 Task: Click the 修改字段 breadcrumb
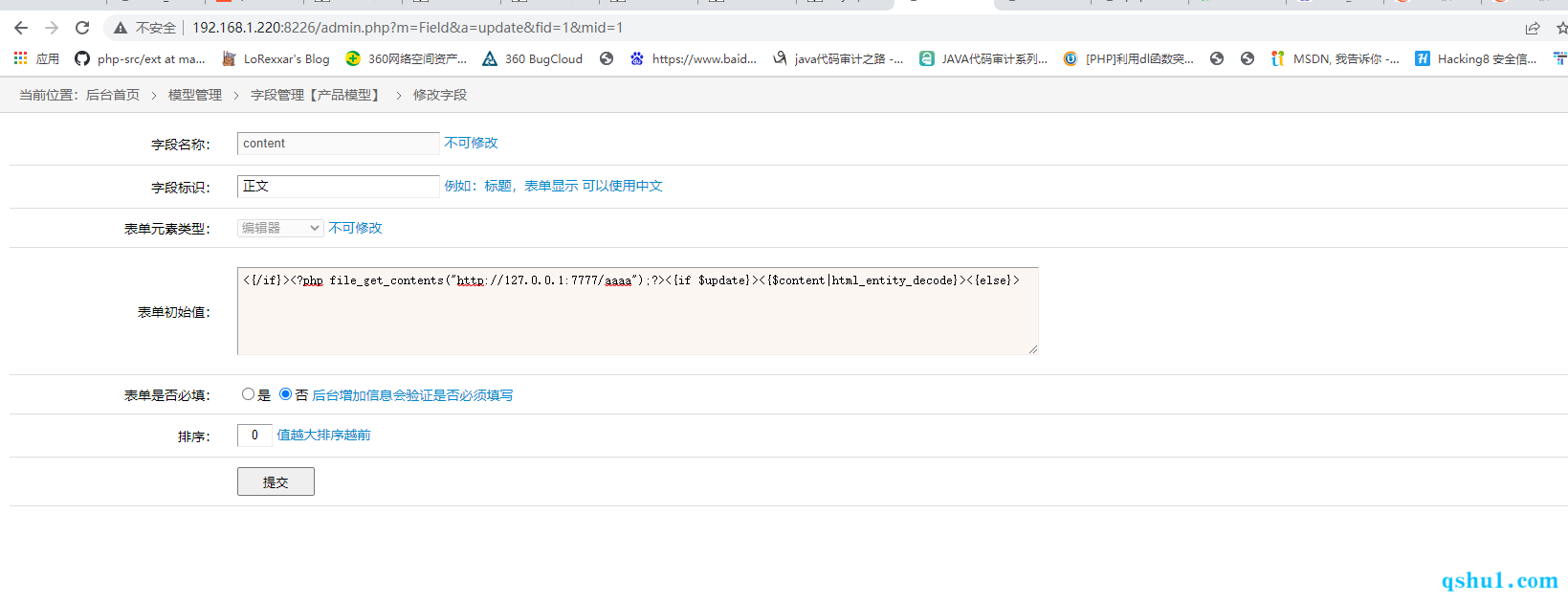click(x=440, y=95)
